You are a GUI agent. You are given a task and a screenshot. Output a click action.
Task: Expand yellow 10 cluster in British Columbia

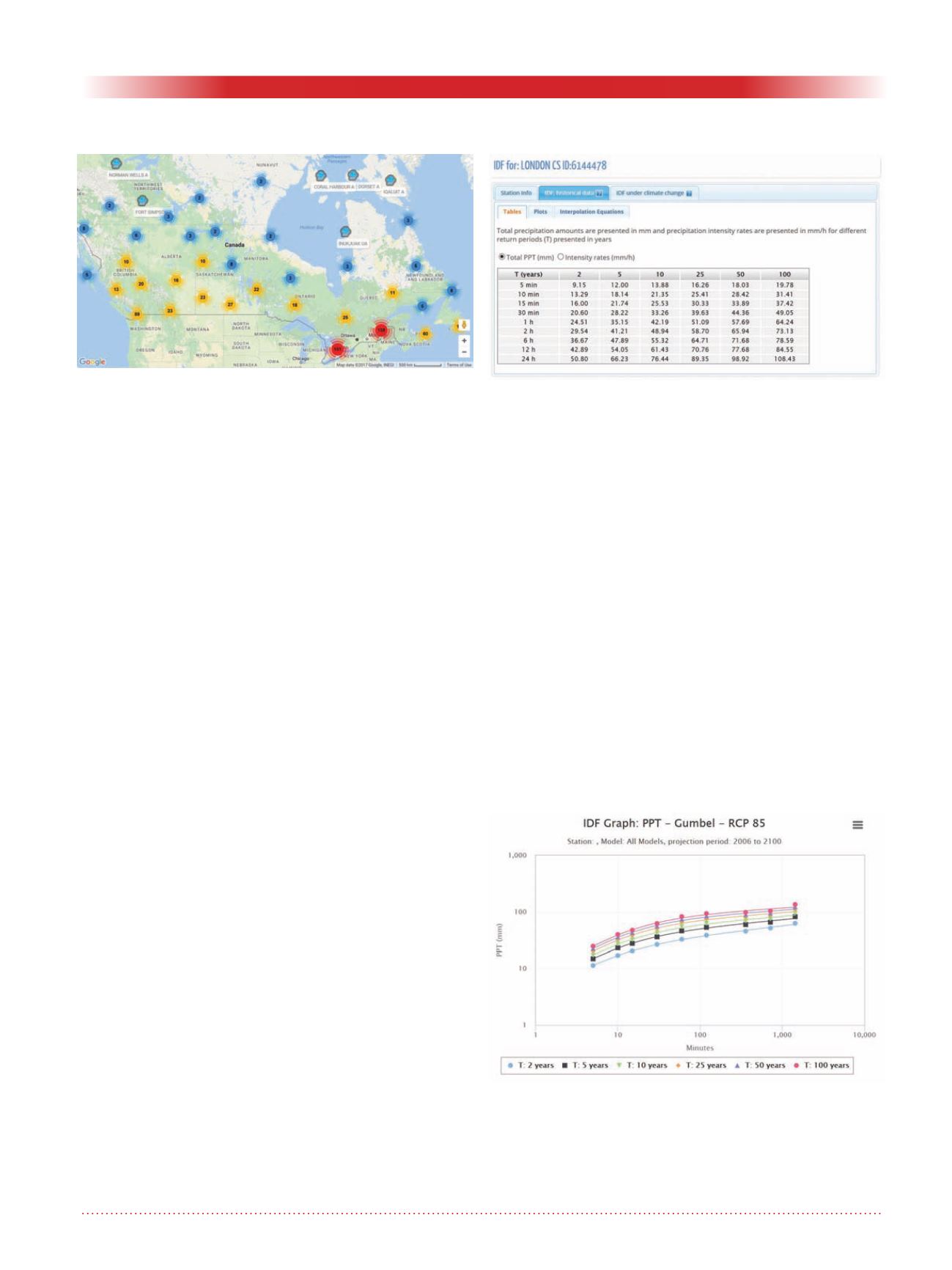(x=126, y=262)
